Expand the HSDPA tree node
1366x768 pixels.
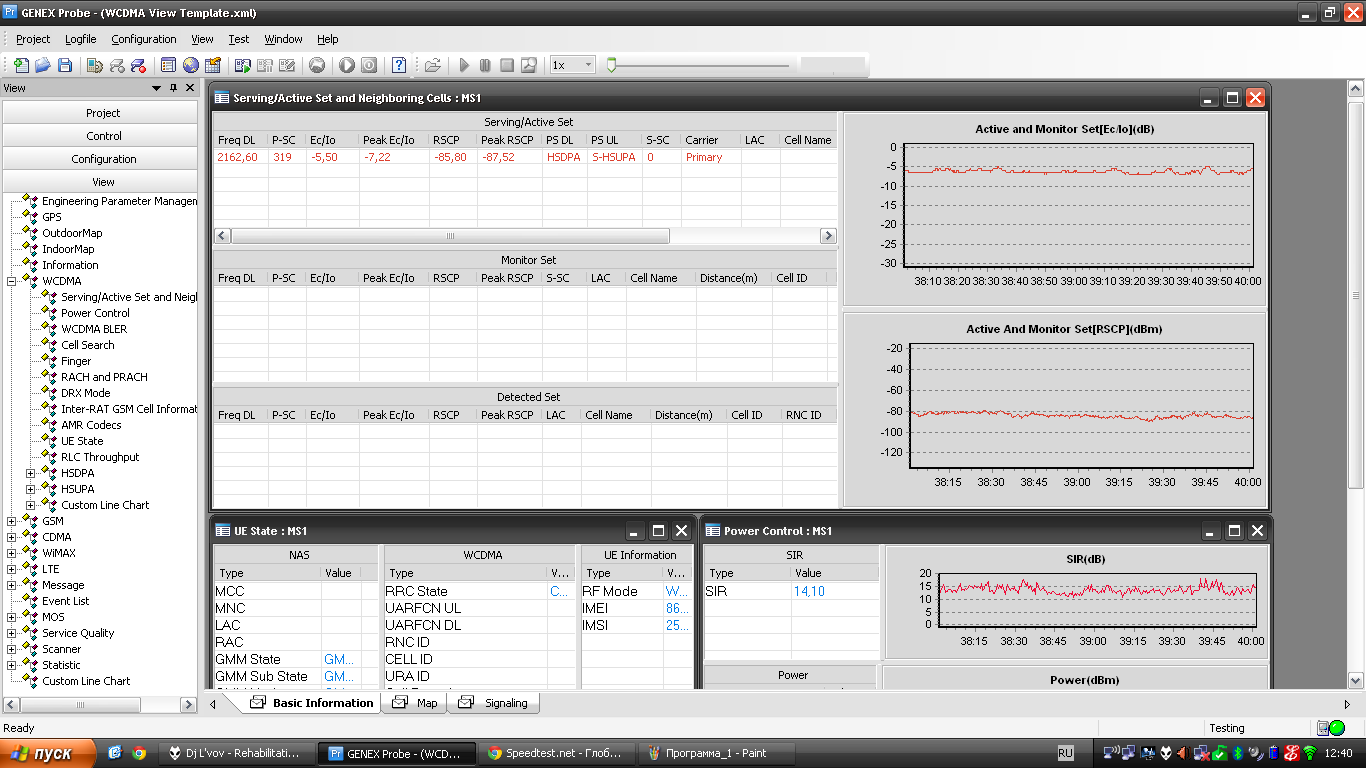click(31, 473)
